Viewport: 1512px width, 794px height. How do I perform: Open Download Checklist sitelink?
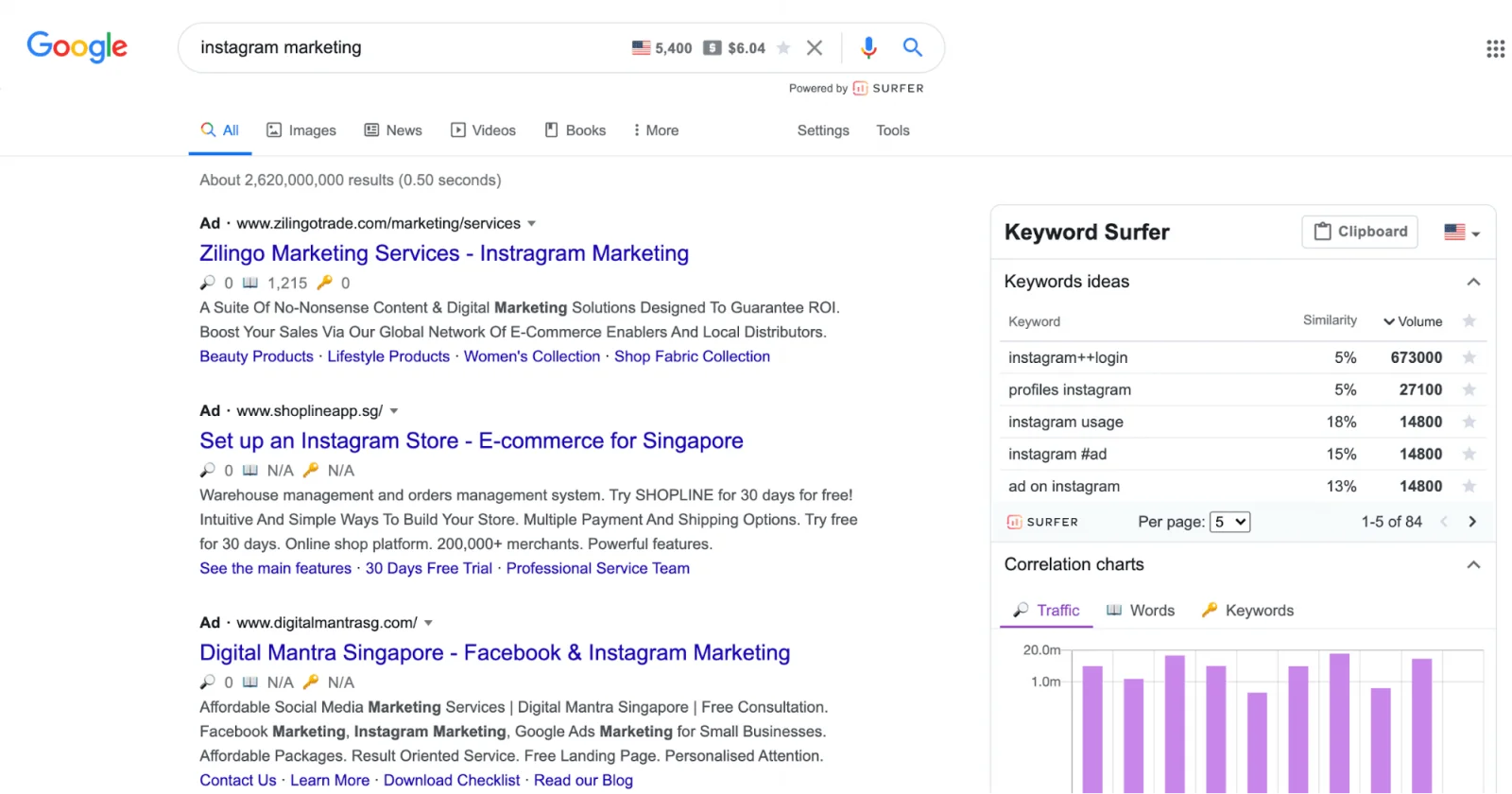[x=452, y=780]
